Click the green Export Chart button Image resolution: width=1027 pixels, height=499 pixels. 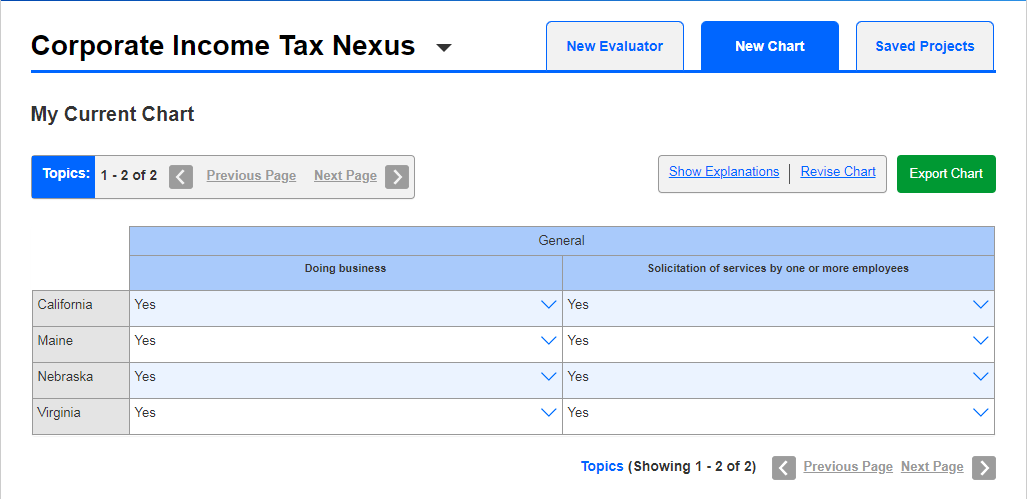[945, 174]
